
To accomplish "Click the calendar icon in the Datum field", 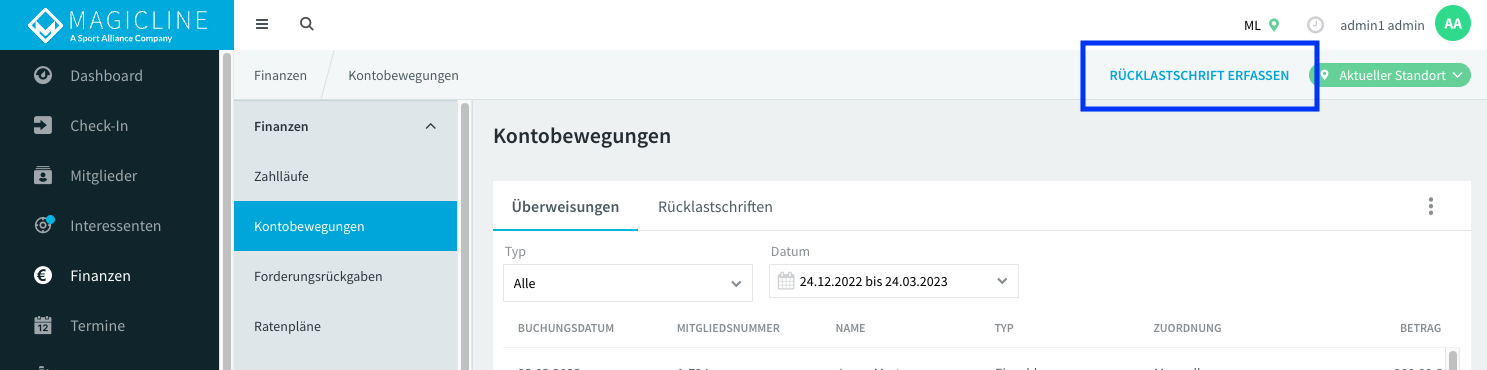I will 786,282.
